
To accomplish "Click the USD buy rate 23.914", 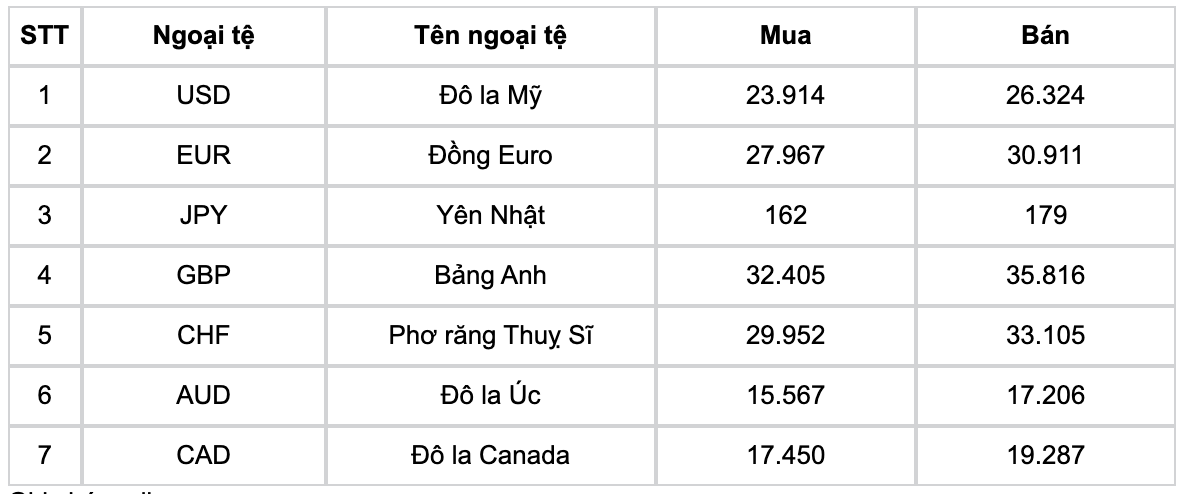I will click(x=785, y=95).
